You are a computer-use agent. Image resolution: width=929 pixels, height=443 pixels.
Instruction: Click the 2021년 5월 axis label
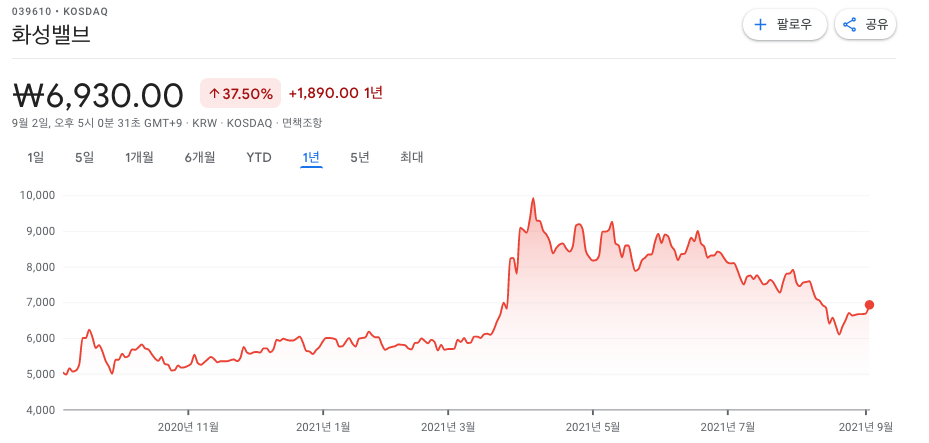[x=593, y=426]
